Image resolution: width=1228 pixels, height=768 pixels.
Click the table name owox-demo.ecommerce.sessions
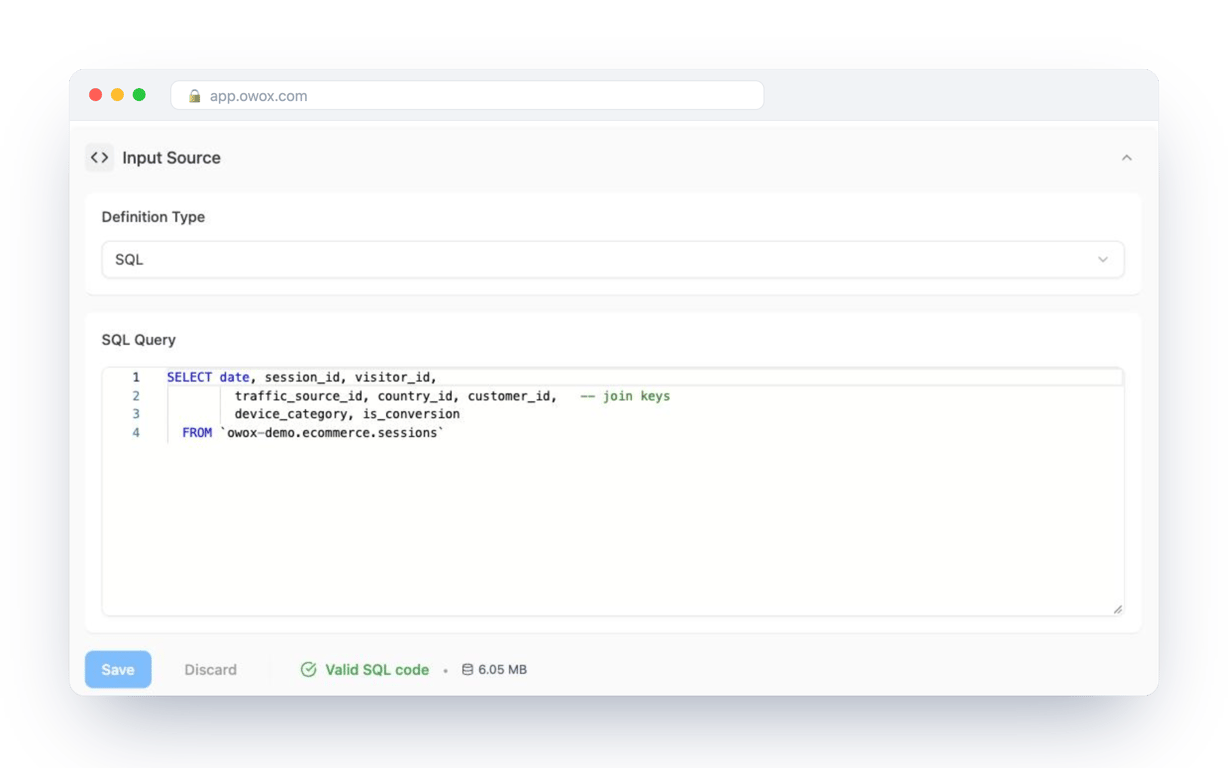(x=331, y=433)
